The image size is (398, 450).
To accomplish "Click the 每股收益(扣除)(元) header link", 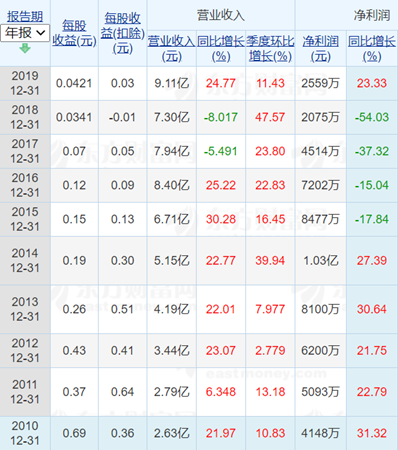I will (x=123, y=33).
